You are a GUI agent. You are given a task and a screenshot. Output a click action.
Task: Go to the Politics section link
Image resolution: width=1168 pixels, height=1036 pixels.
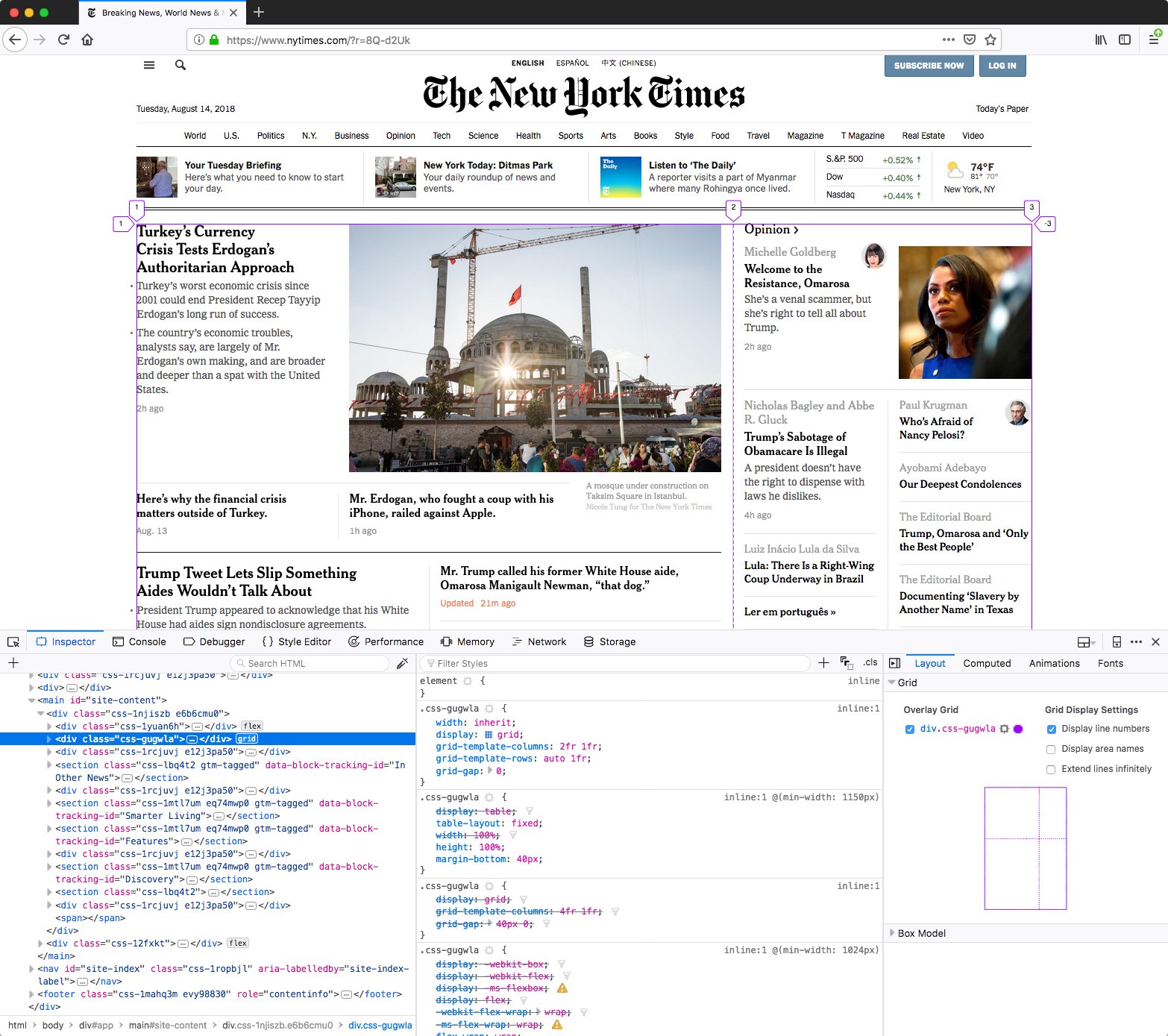click(x=271, y=136)
